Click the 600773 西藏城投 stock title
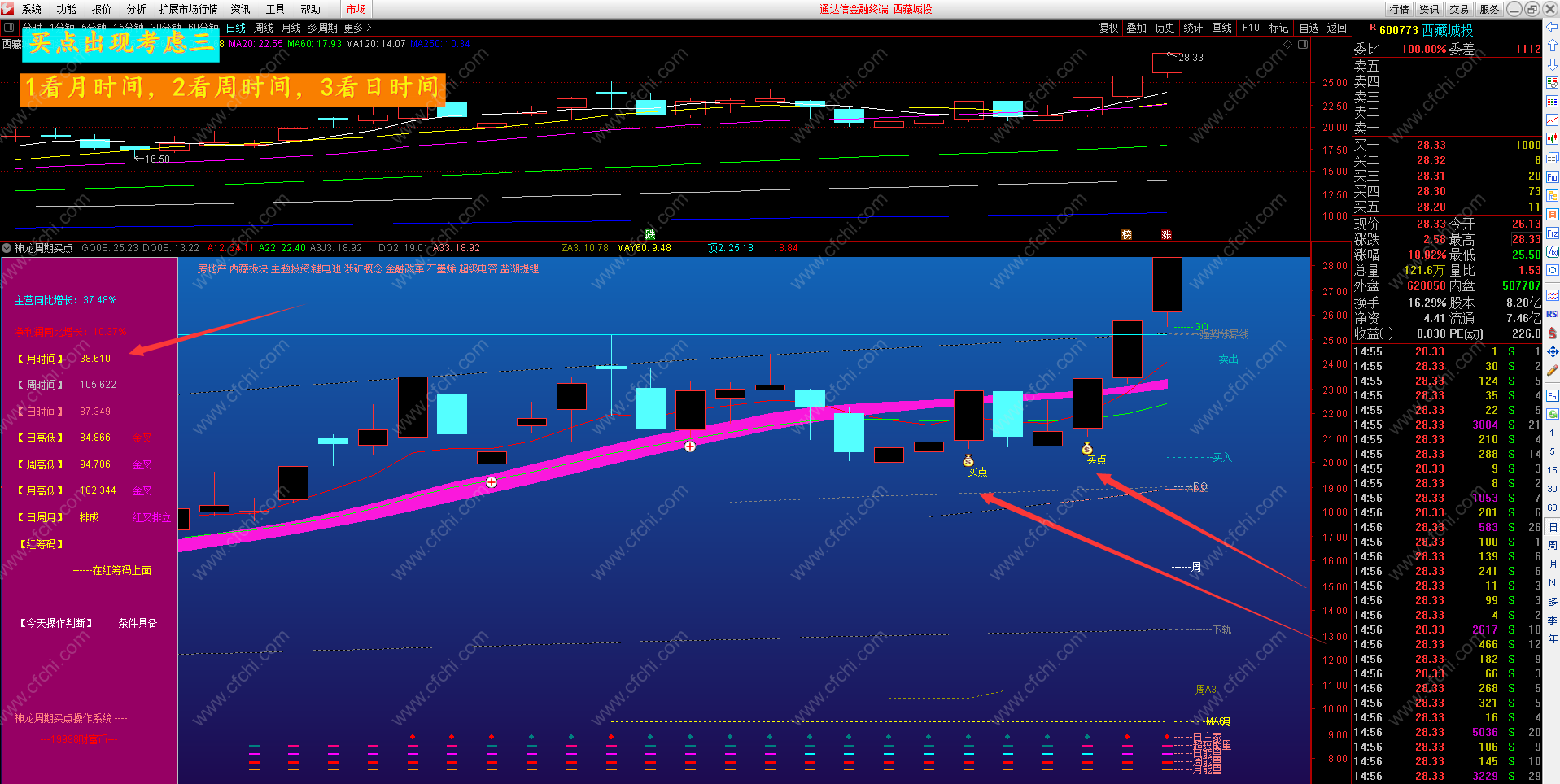1560x784 pixels. [x=1427, y=30]
